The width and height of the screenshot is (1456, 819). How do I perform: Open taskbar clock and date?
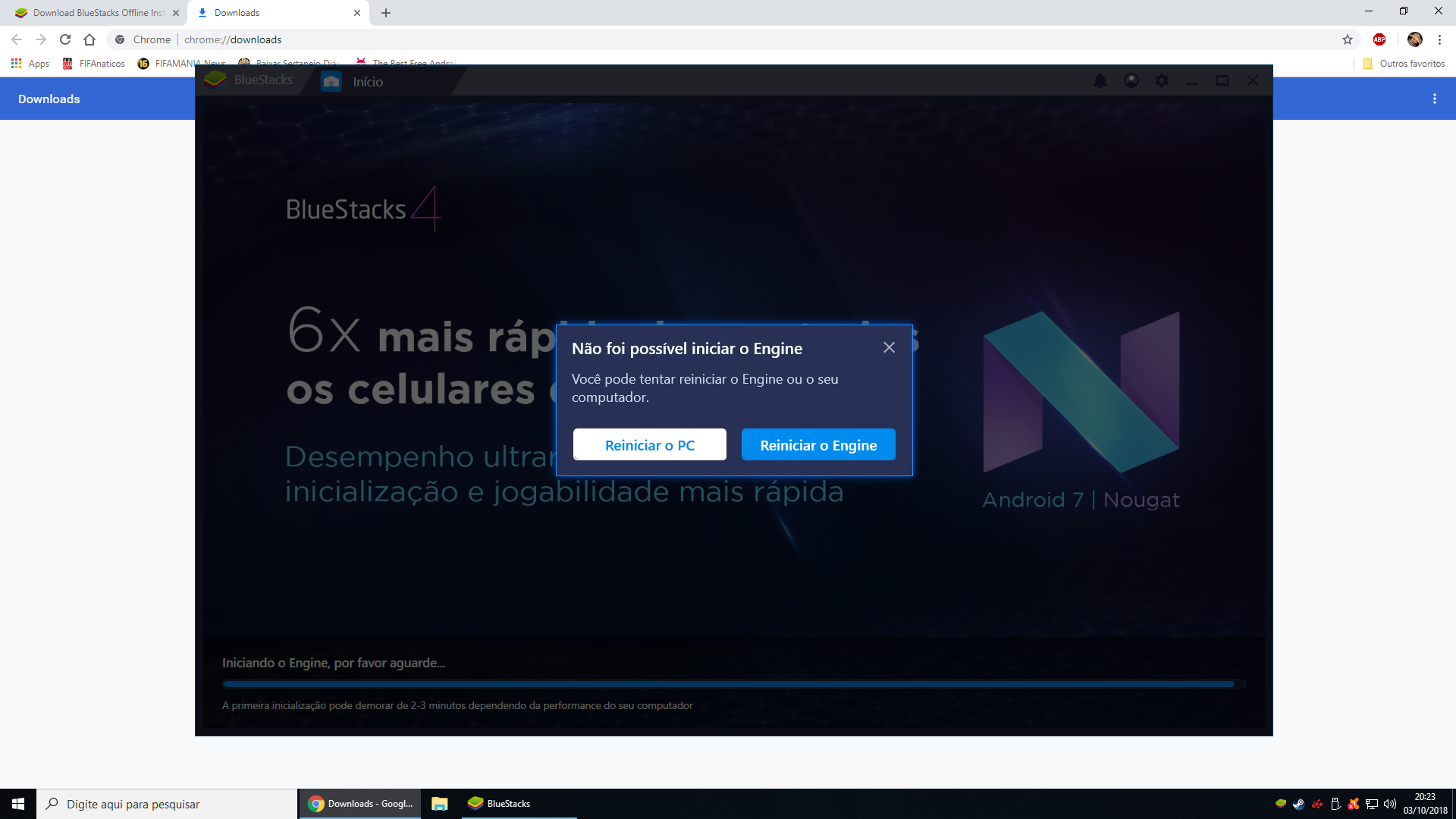click(x=1425, y=804)
